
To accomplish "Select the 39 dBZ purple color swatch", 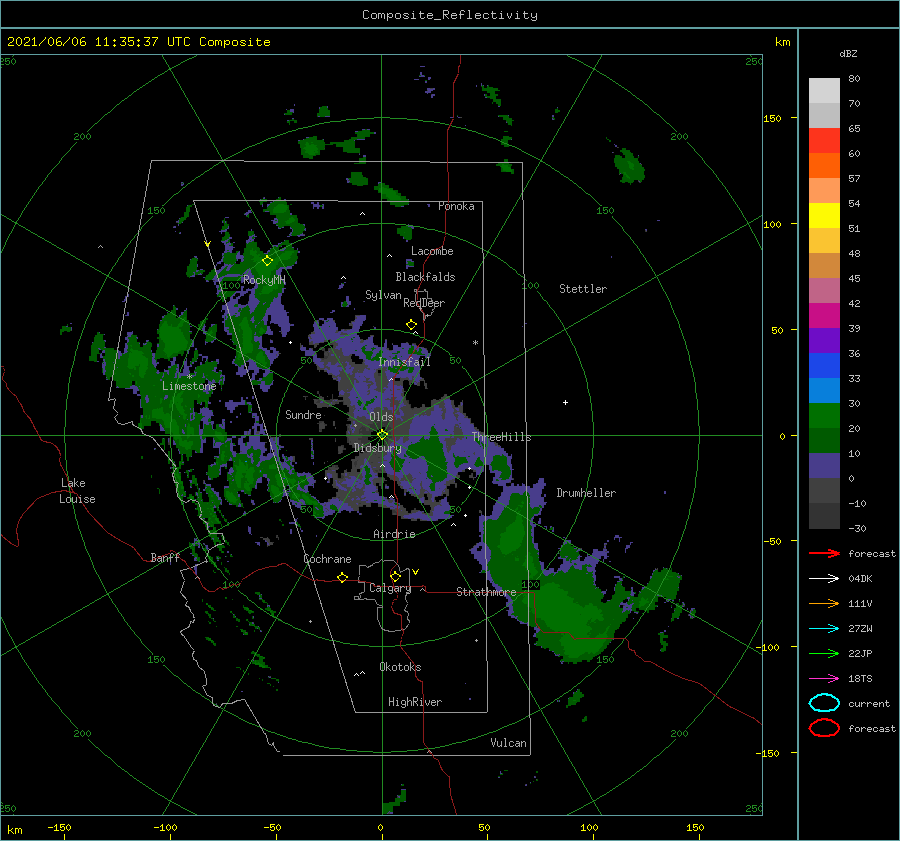I will click(x=824, y=340).
